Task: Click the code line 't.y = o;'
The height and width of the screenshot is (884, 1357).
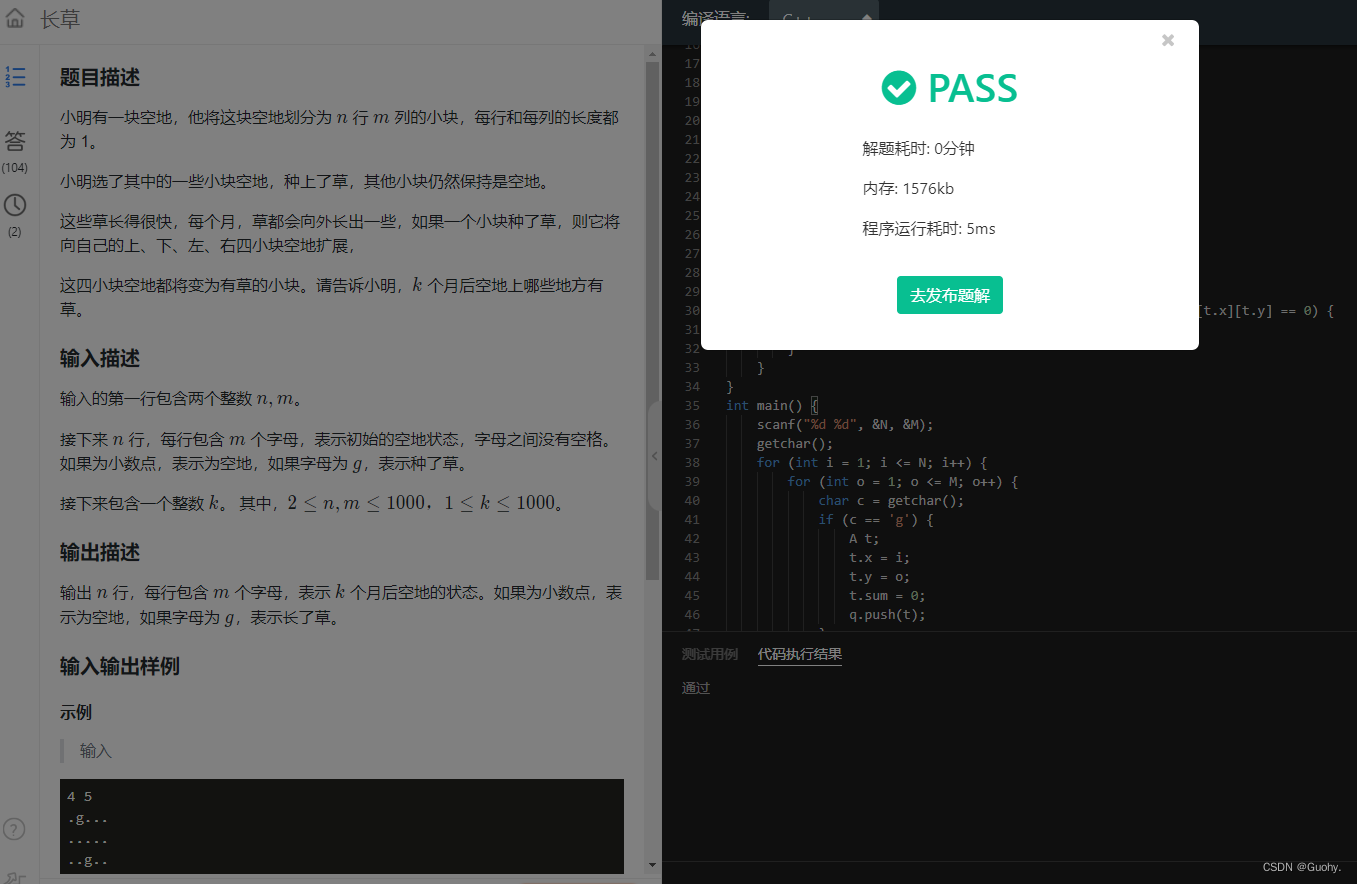Action: point(879,576)
